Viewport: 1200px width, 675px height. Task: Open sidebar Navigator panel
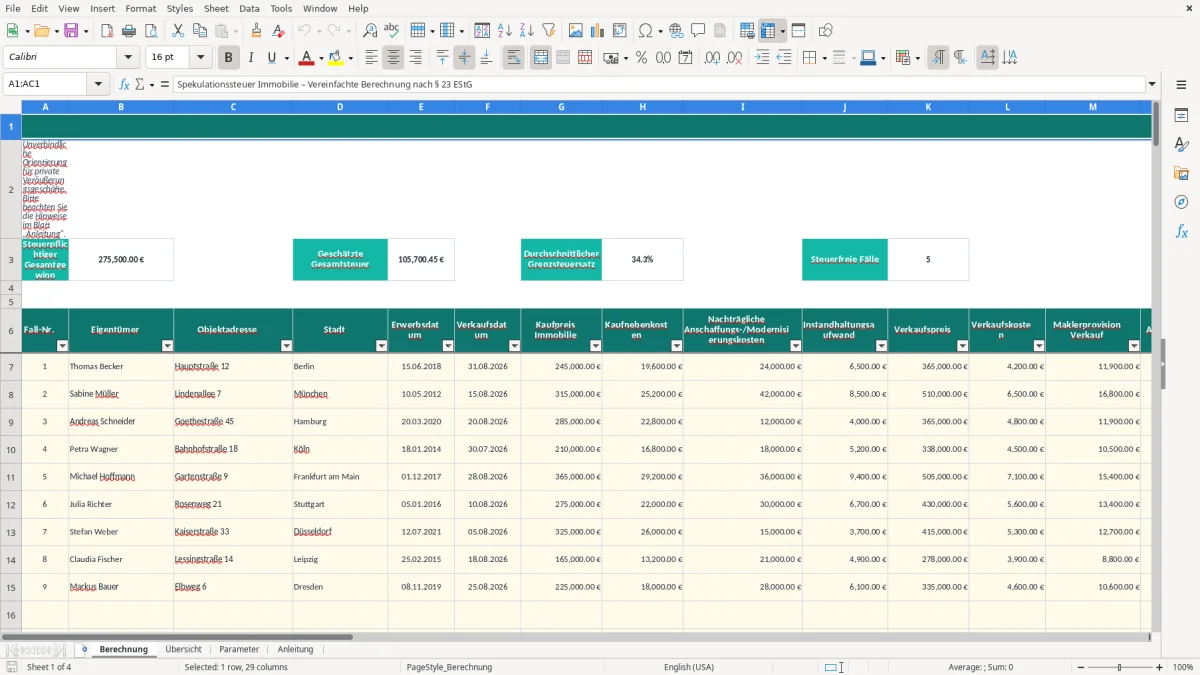point(1181,203)
